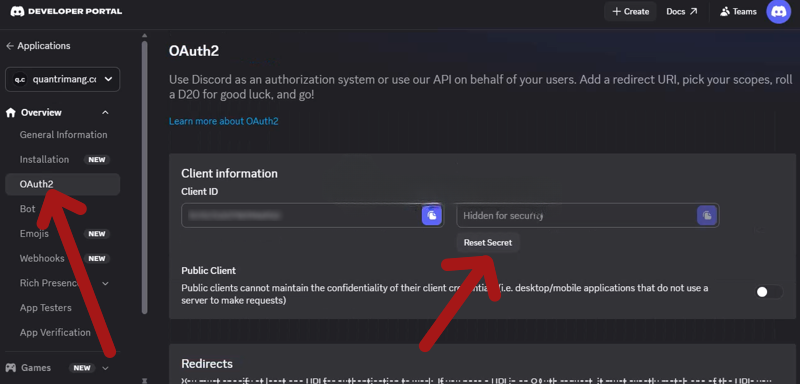Open App Verification page

coord(55,332)
